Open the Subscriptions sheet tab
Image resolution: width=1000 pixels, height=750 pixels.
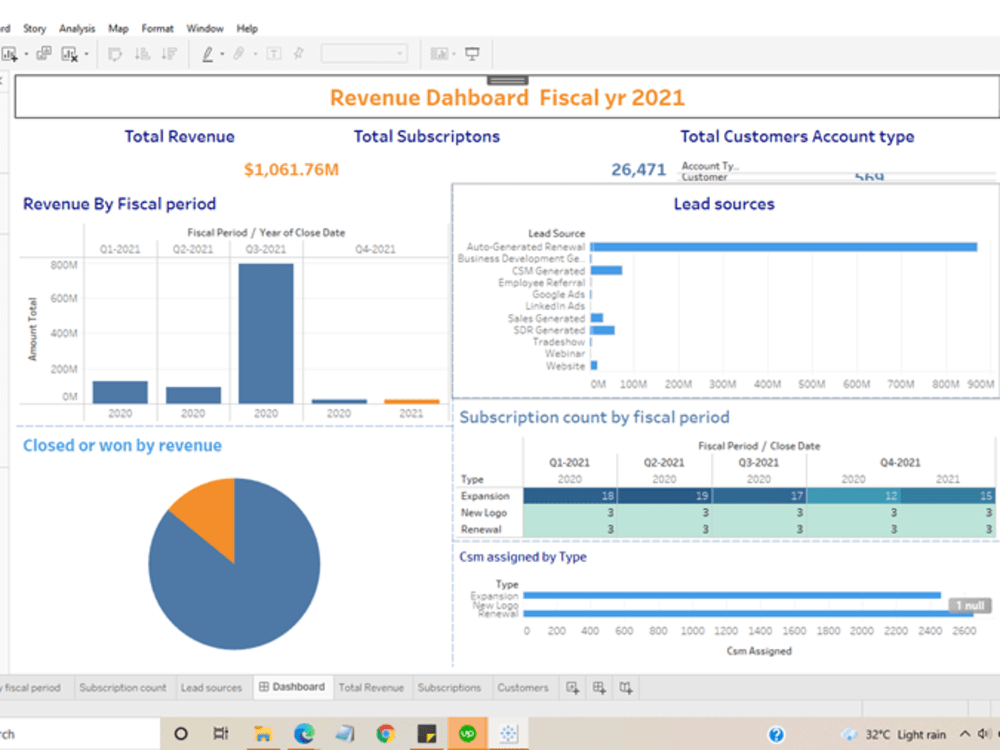click(x=449, y=687)
